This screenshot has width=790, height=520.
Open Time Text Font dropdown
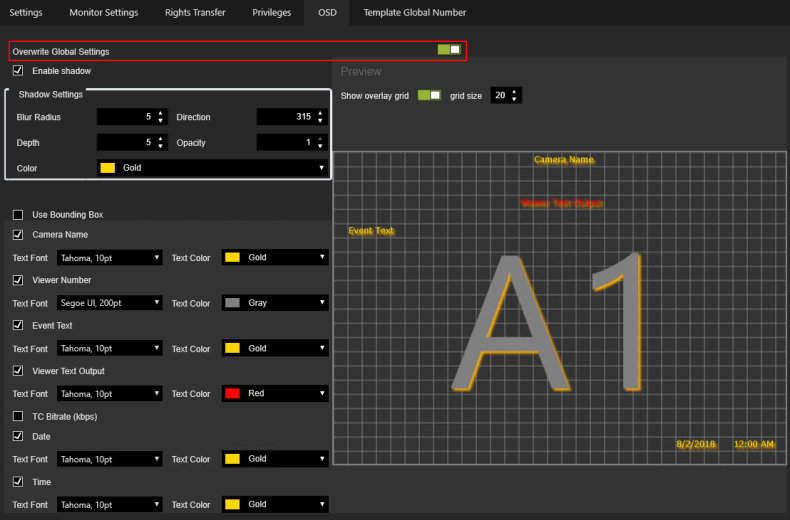(109, 504)
